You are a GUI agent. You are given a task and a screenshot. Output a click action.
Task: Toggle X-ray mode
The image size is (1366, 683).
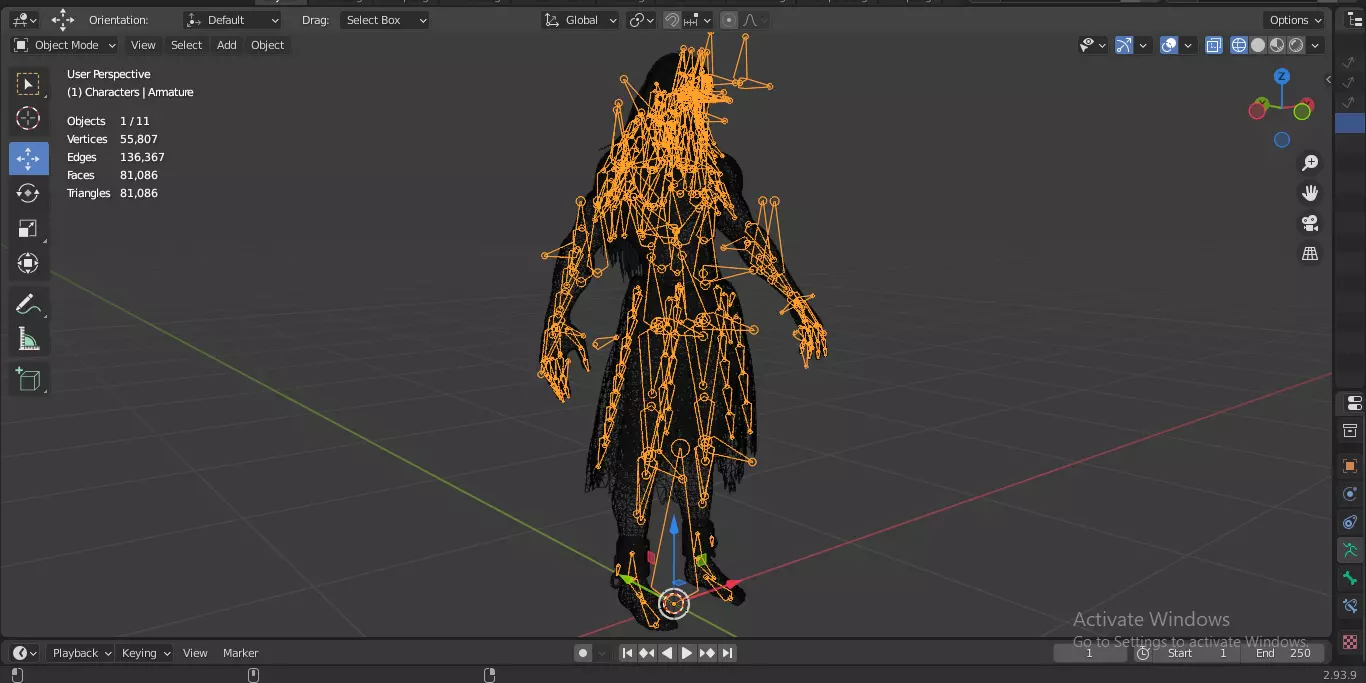pos(1214,45)
